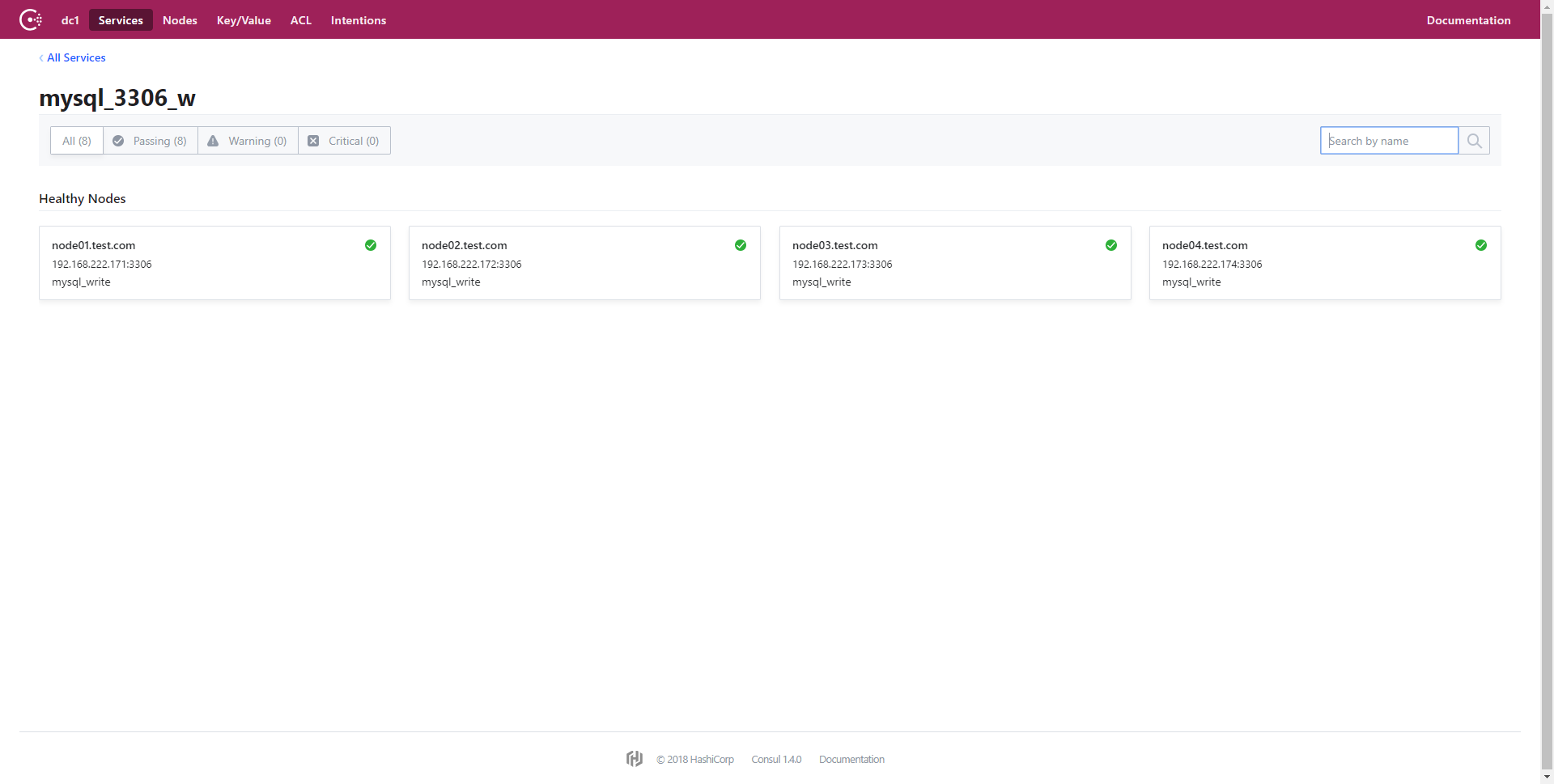Image resolution: width=1554 pixels, height=784 pixels.
Task: Filter by All (8)
Action: tap(77, 141)
